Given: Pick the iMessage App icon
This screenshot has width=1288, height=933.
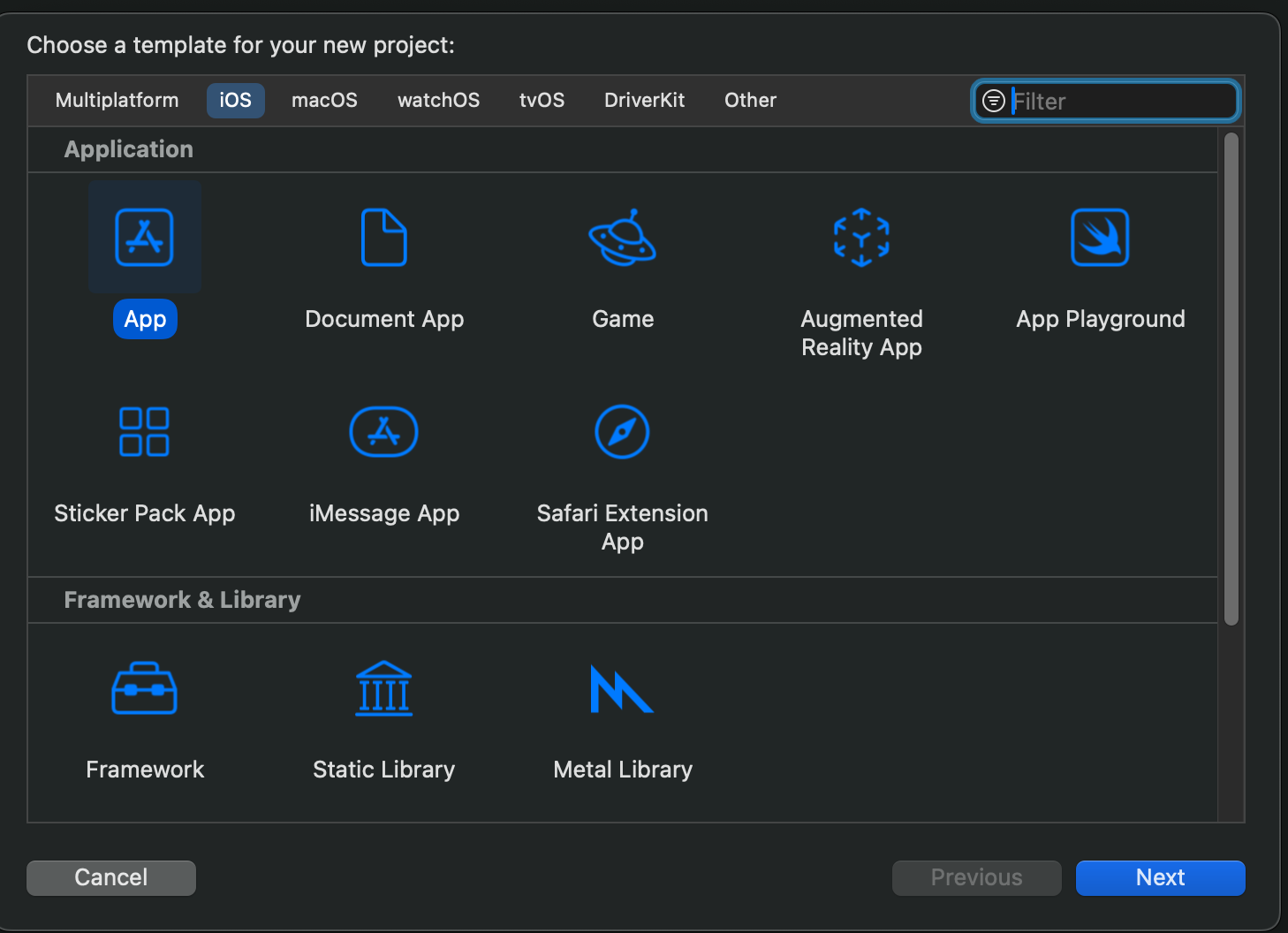Looking at the screenshot, I should click(x=384, y=431).
